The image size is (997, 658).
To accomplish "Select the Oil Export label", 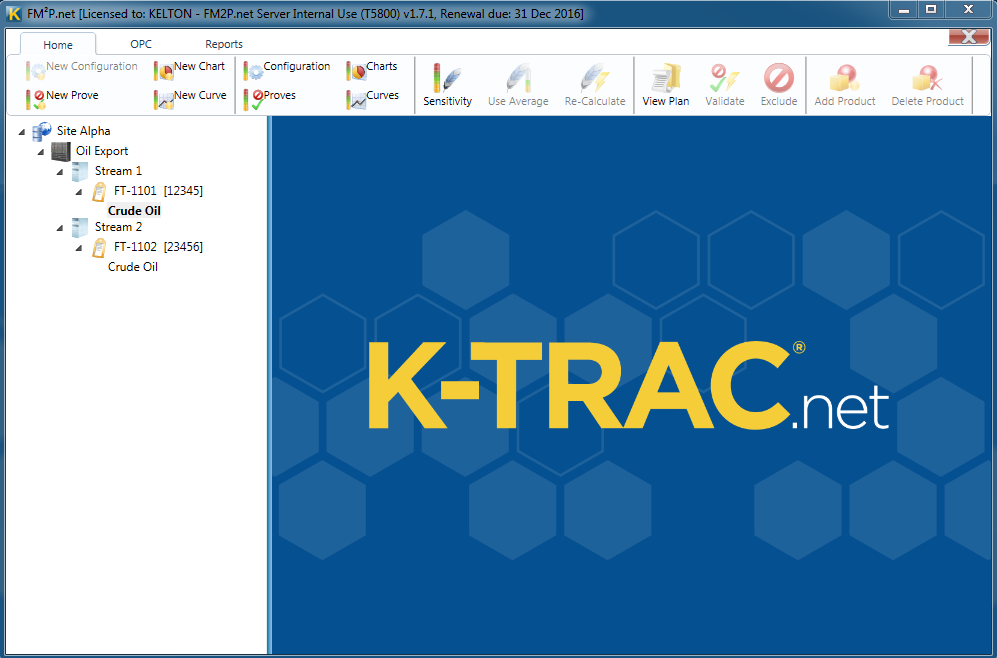I will [102, 151].
